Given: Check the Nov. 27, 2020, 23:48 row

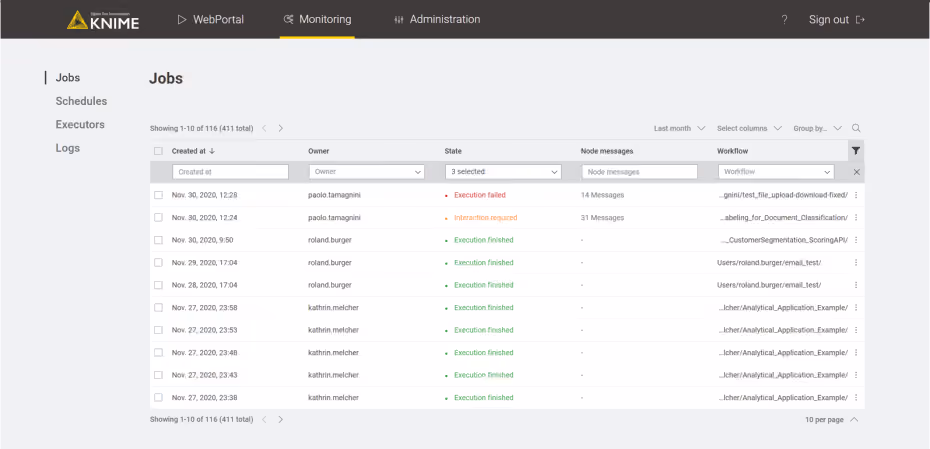Looking at the screenshot, I should click(x=158, y=352).
